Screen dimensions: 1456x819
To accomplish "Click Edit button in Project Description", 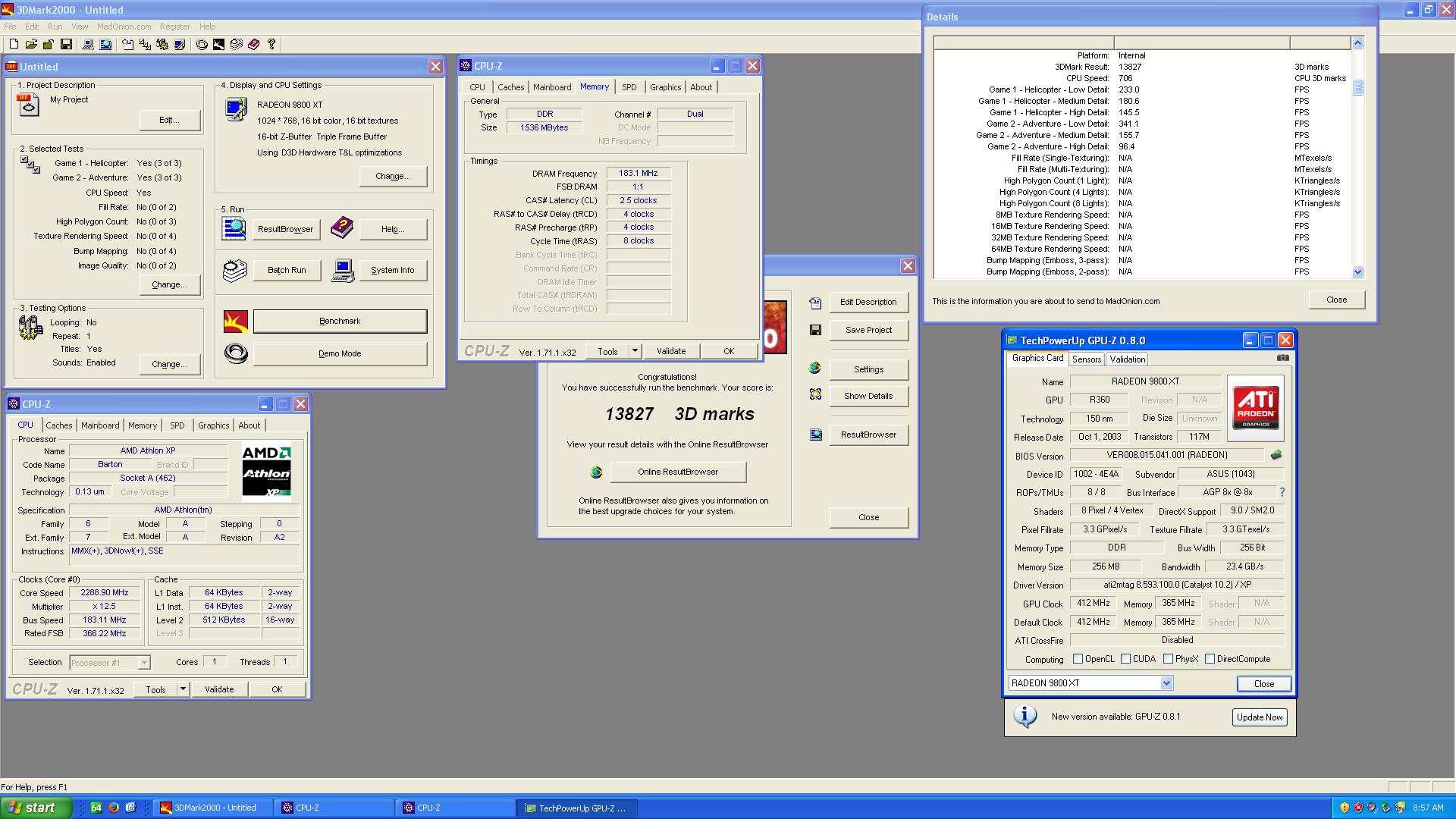I will pos(169,120).
